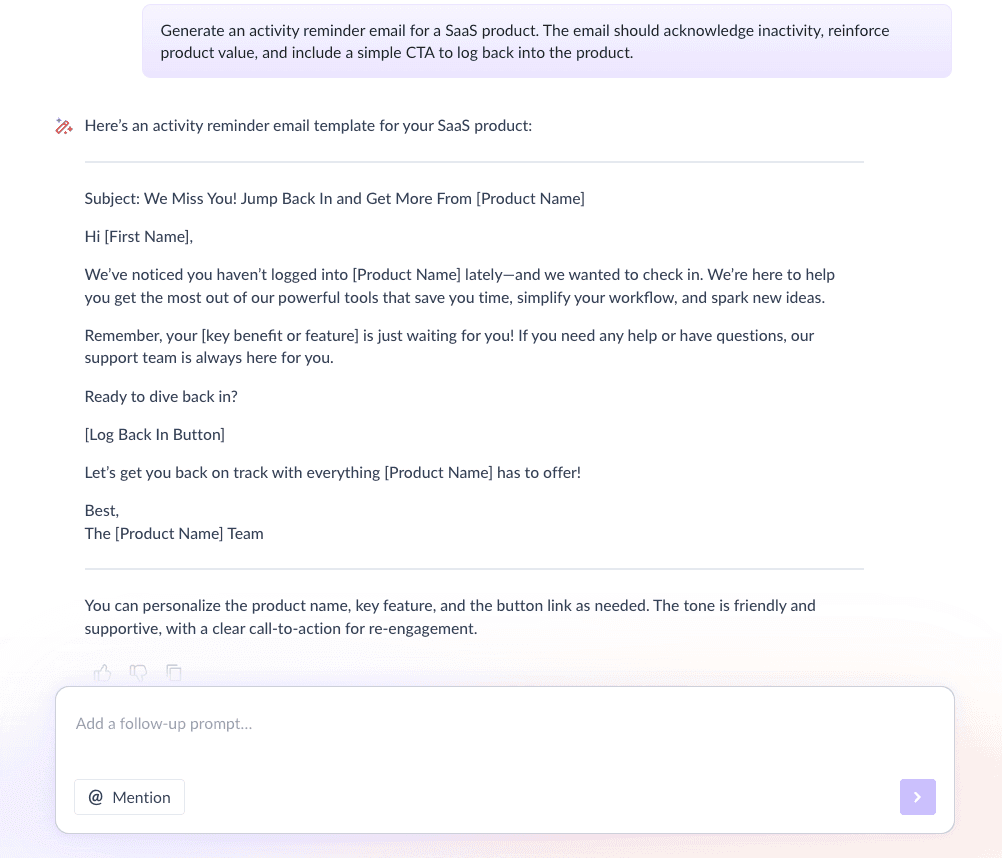The width and height of the screenshot is (1002, 858).
Task: Select the user's prompt message bubble
Action: pyautogui.click(x=546, y=41)
